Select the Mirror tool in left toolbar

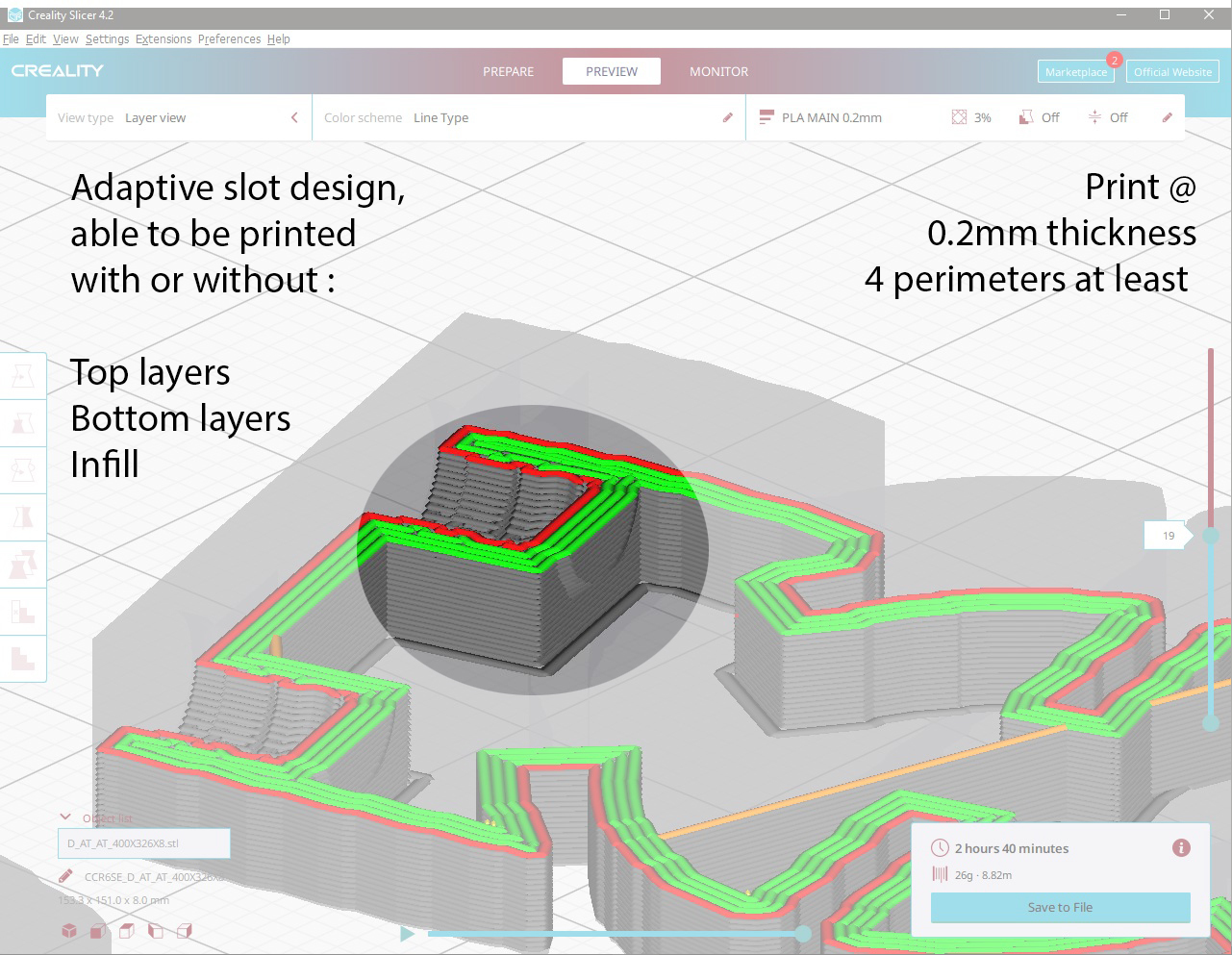point(22,517)
